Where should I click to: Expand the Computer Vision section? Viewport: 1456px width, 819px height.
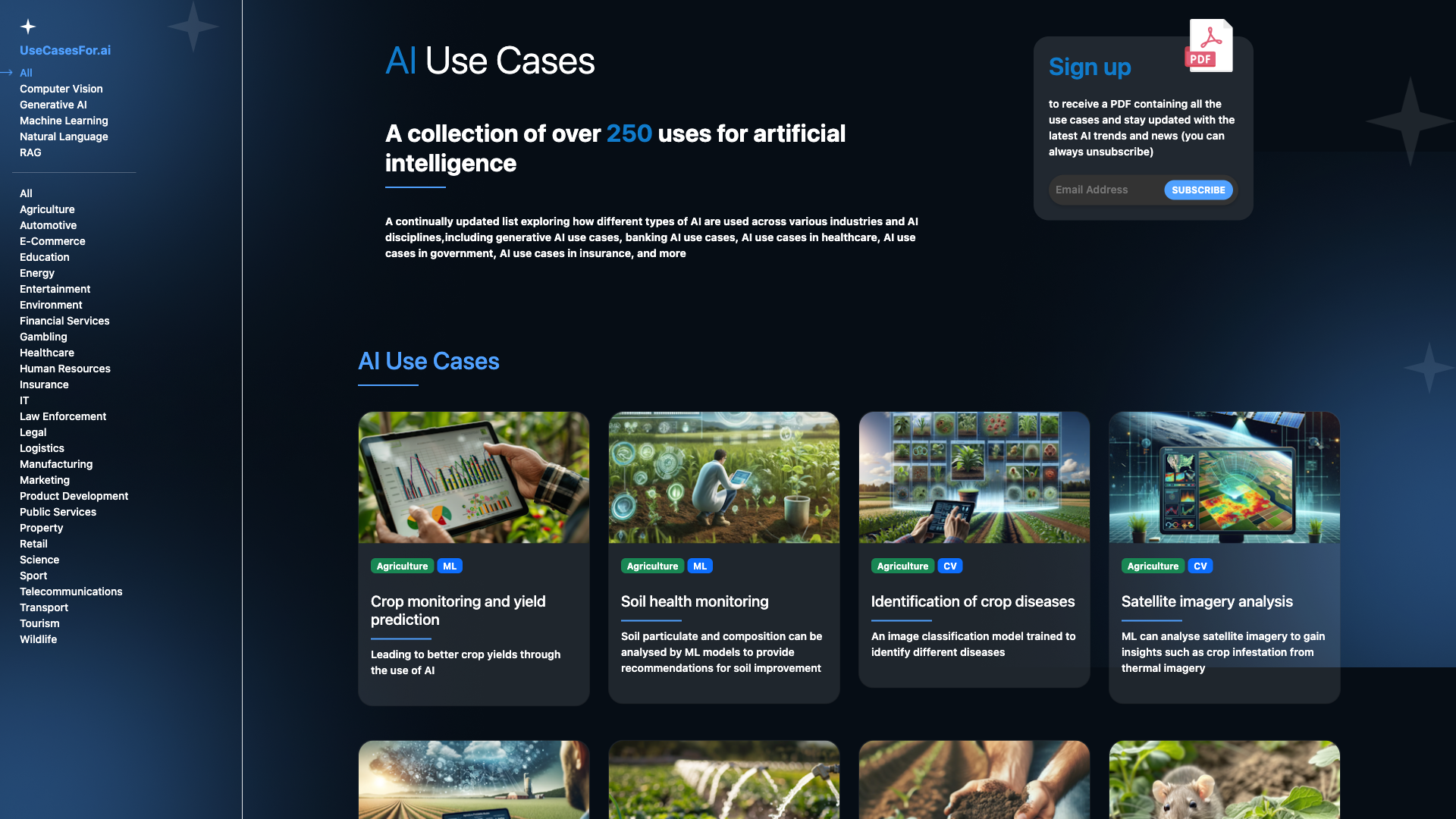click(x=61, y=89)
